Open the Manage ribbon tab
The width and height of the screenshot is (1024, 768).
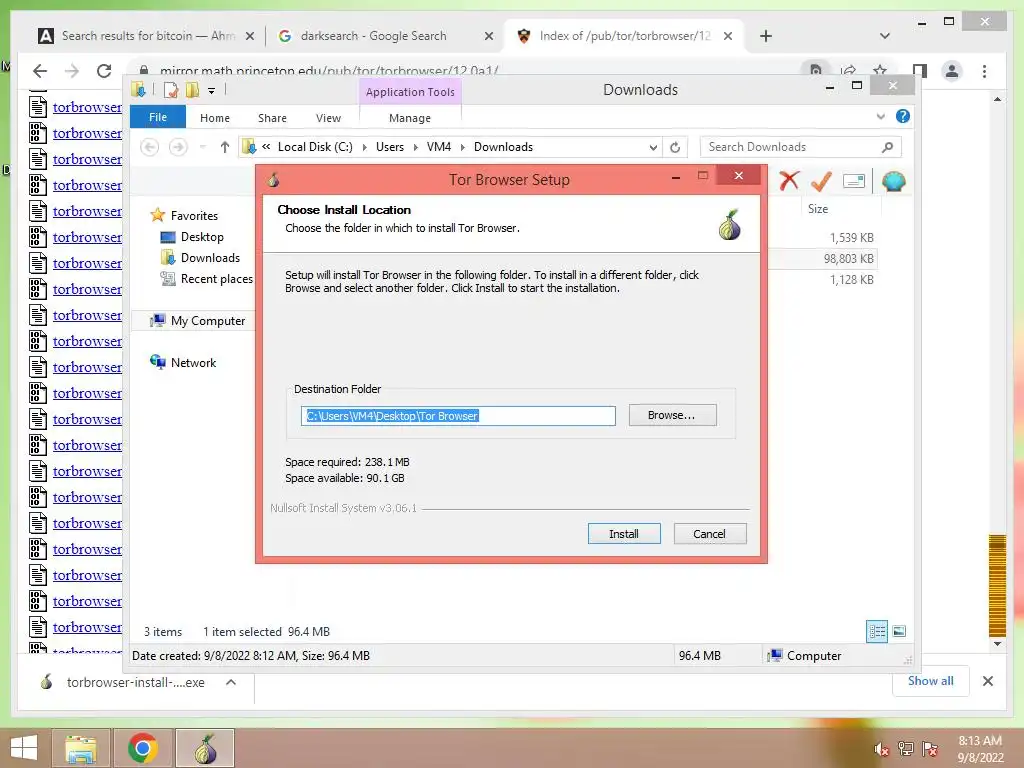point(410,118)
